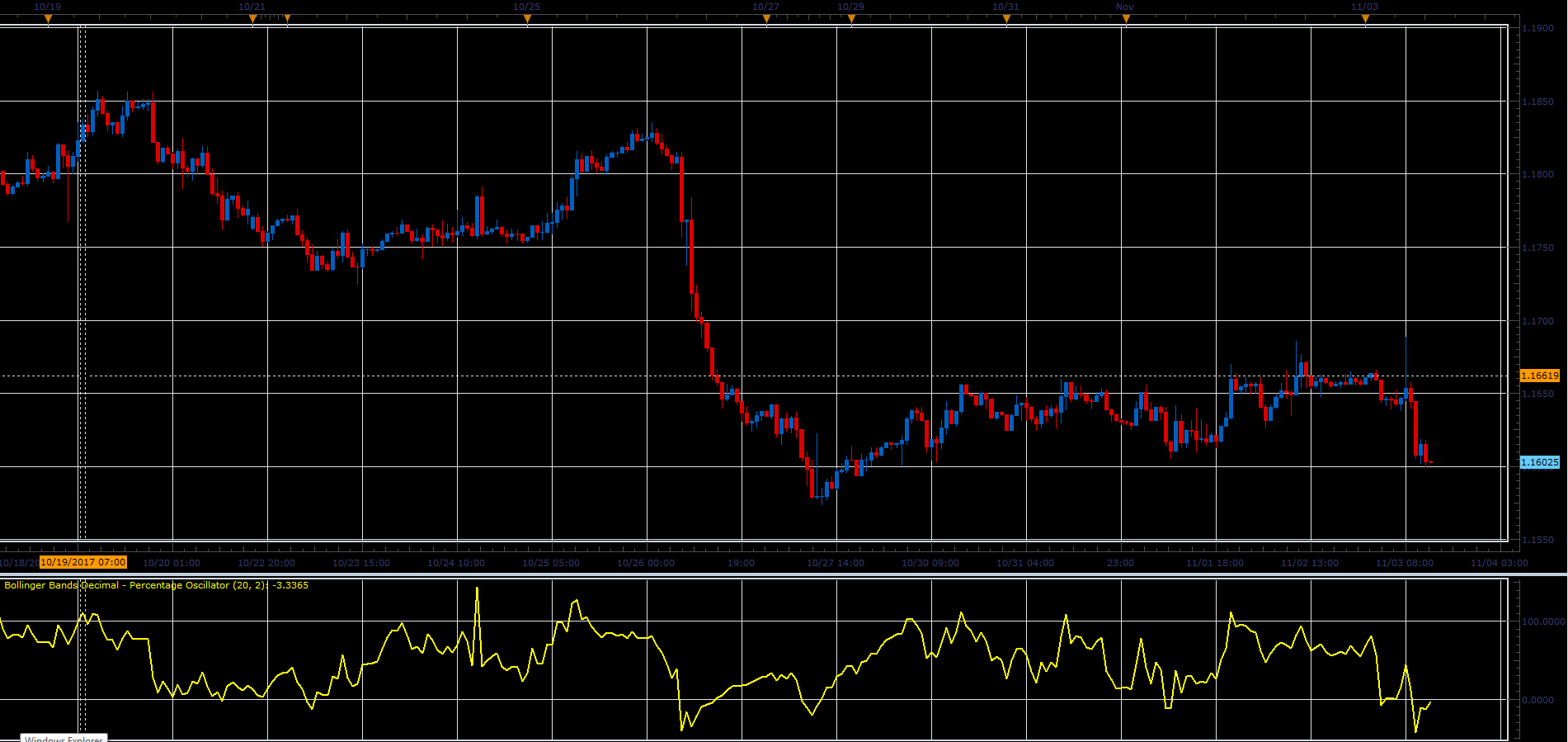Click the blue 1.16025 current price label
Viewport: 1568px width, 742px height.
[x=1540, y=462]
